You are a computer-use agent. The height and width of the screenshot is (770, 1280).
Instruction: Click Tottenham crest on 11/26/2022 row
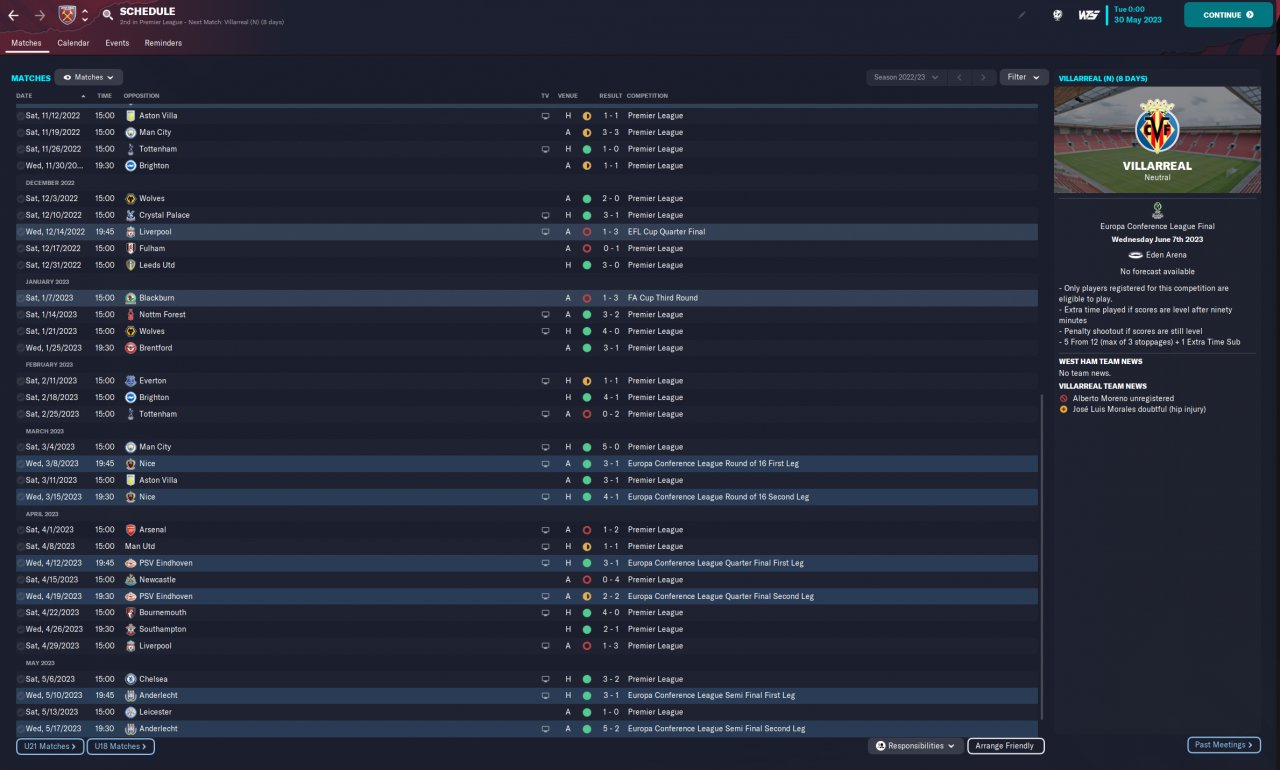pyautogui.click(x=130, y=149)
